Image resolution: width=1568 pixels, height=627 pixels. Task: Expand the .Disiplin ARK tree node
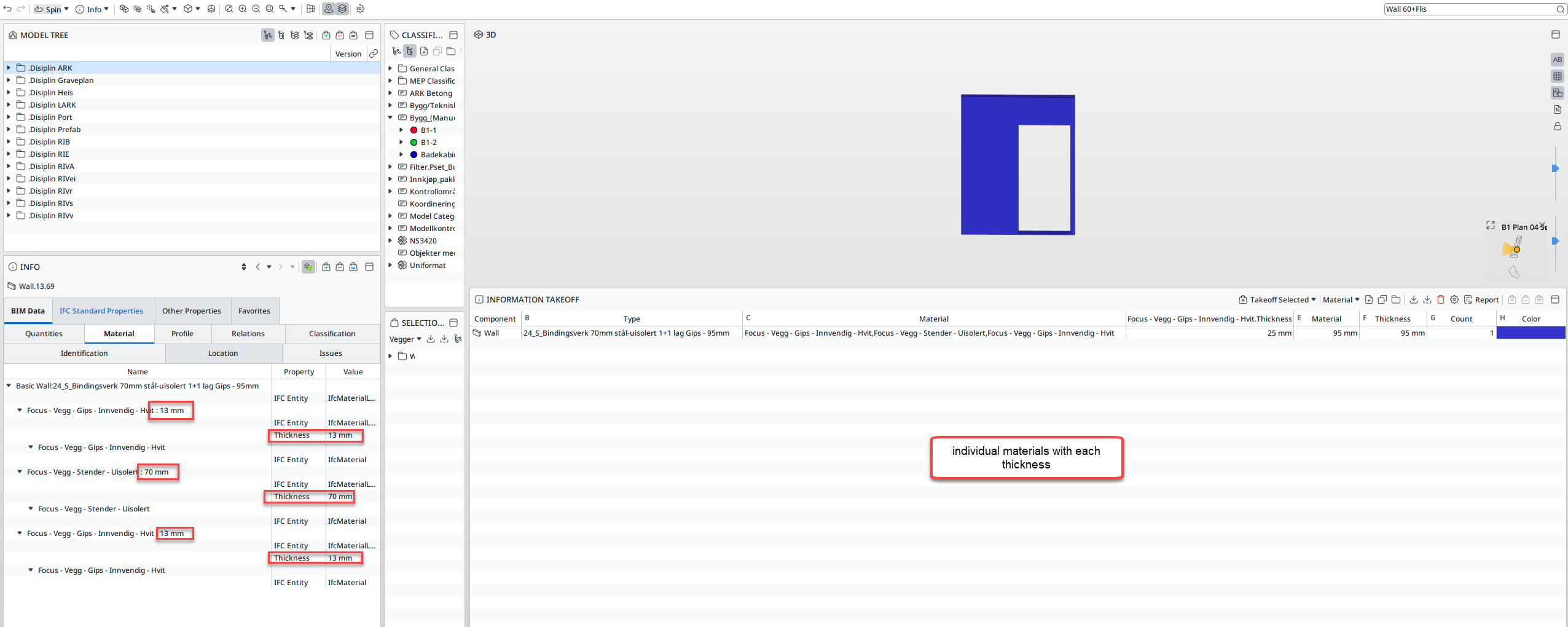point(9,68)
